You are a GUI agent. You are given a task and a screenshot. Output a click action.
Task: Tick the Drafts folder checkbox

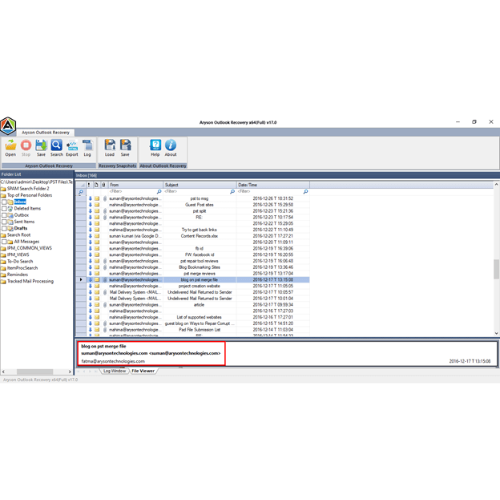(4, 228)
